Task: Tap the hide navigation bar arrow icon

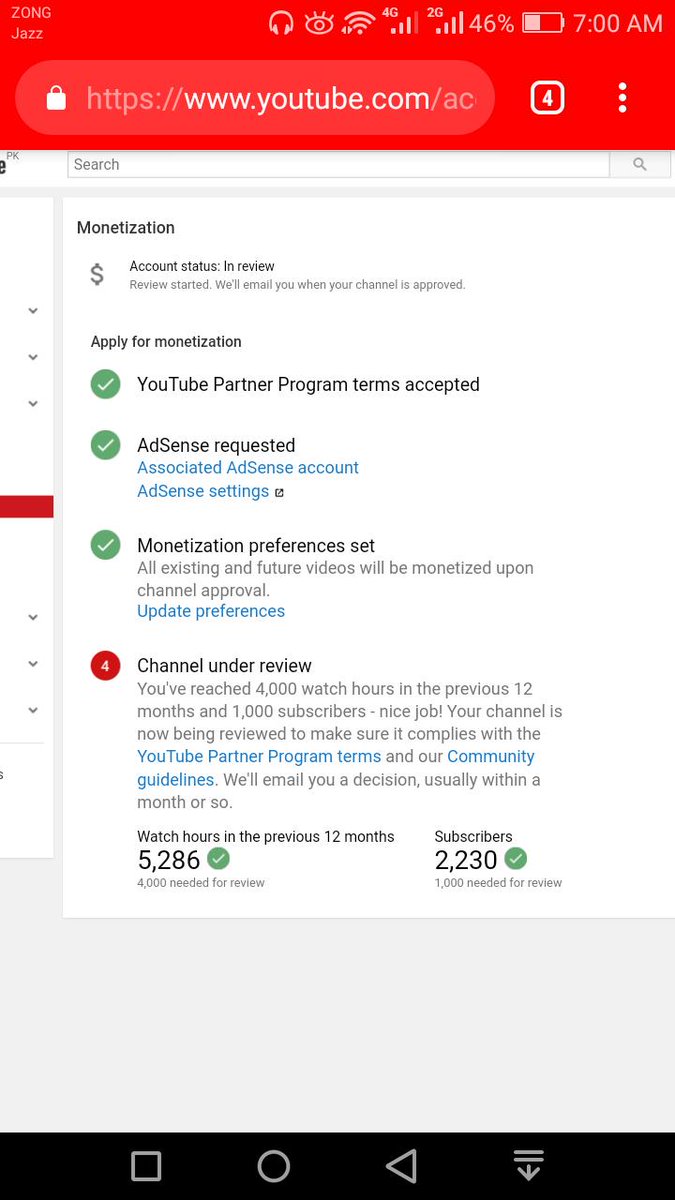Action: click(x=528, y=1166)
